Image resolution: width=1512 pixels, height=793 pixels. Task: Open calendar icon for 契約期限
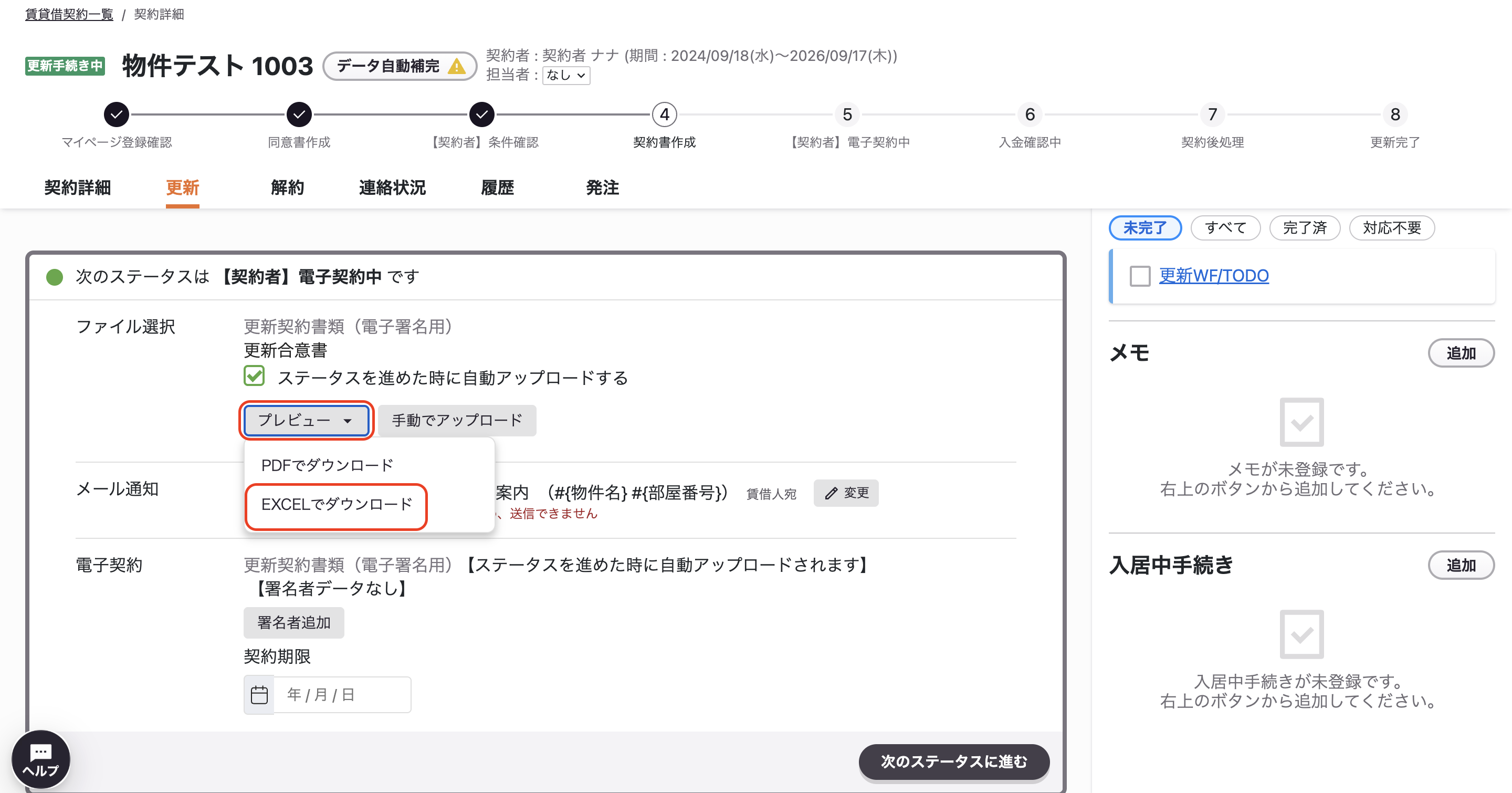259,695
